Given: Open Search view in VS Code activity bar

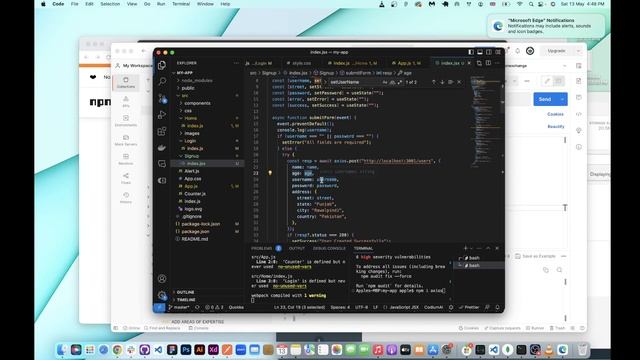Looking at the screenshot, I should pyautogui.click(x=162, y=82).
